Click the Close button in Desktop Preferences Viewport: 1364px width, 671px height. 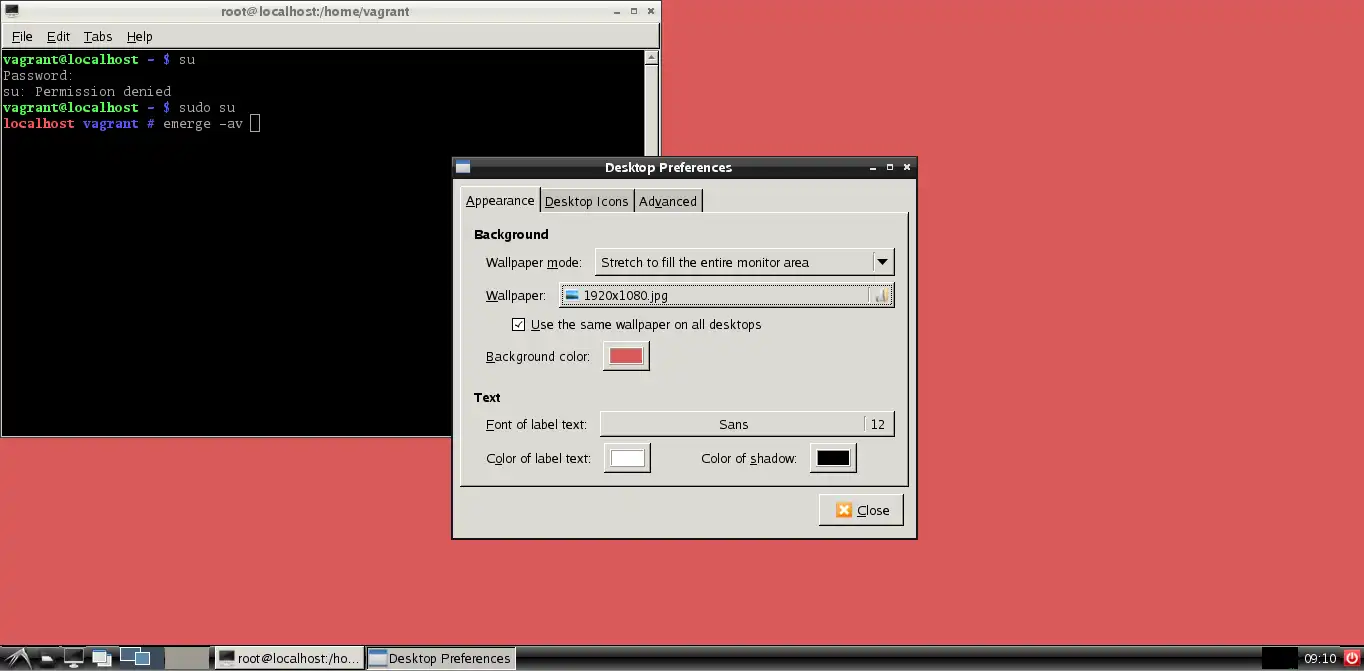tap(861, 510)
